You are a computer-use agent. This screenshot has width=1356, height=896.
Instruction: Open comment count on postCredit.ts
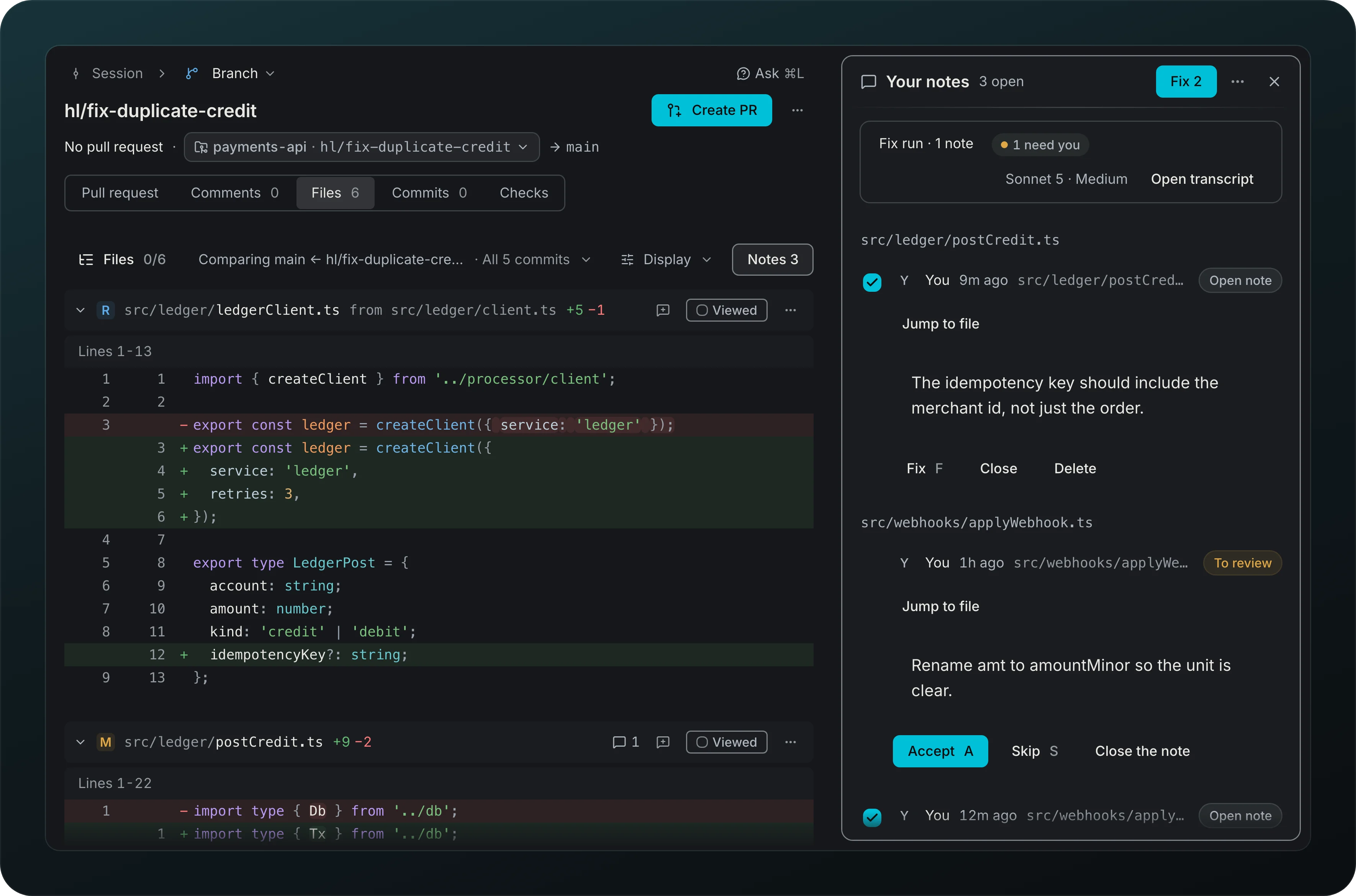(626, 742)
